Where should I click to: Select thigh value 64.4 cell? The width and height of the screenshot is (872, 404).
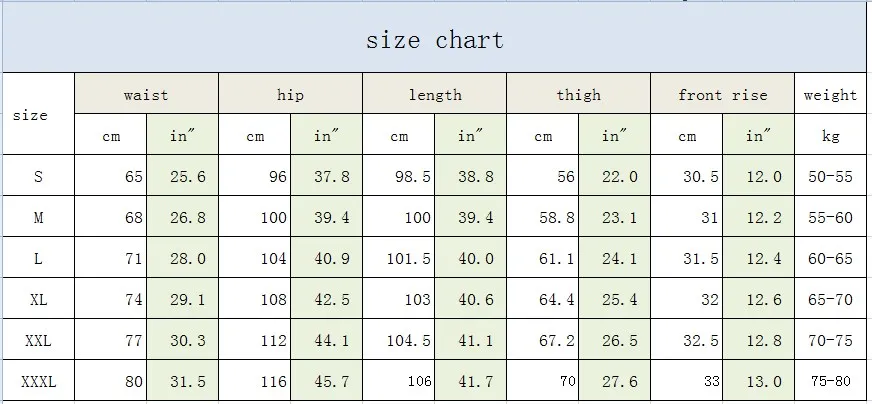coord(543,299)
